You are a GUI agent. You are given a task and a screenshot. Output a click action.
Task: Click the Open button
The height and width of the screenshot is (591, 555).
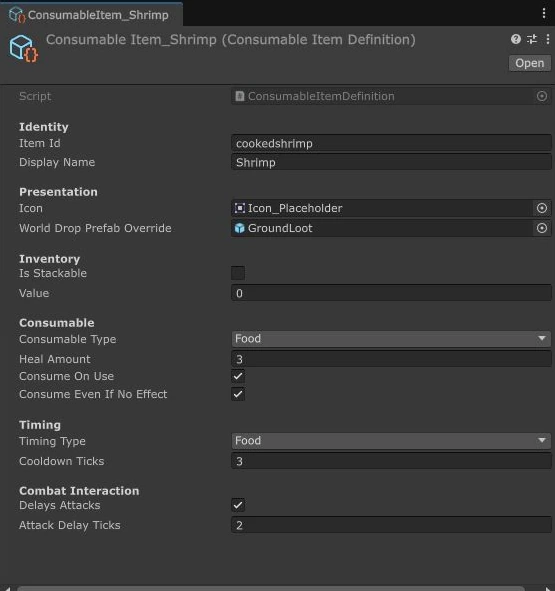point(530,63)
